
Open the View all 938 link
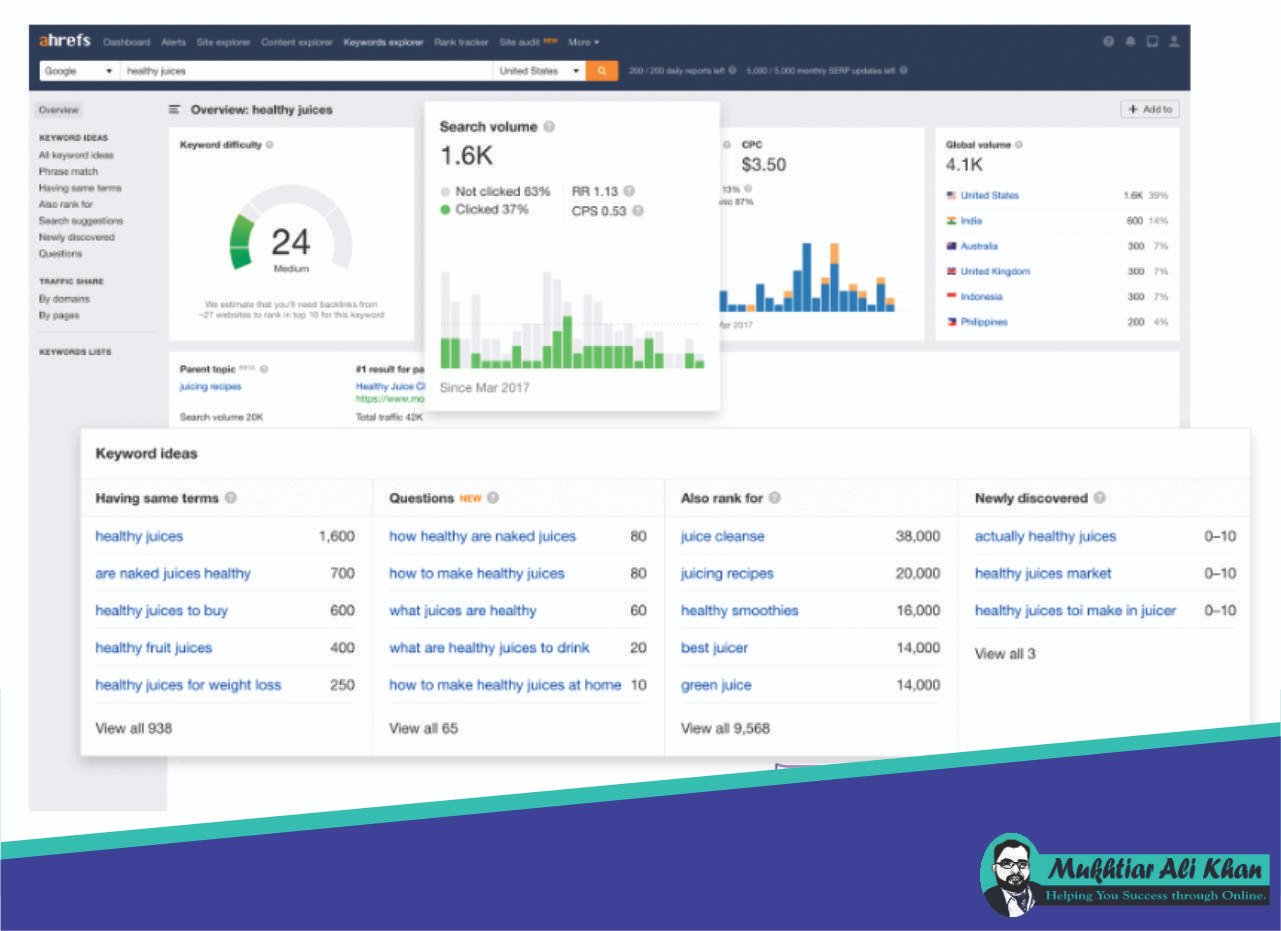(134, 728)
